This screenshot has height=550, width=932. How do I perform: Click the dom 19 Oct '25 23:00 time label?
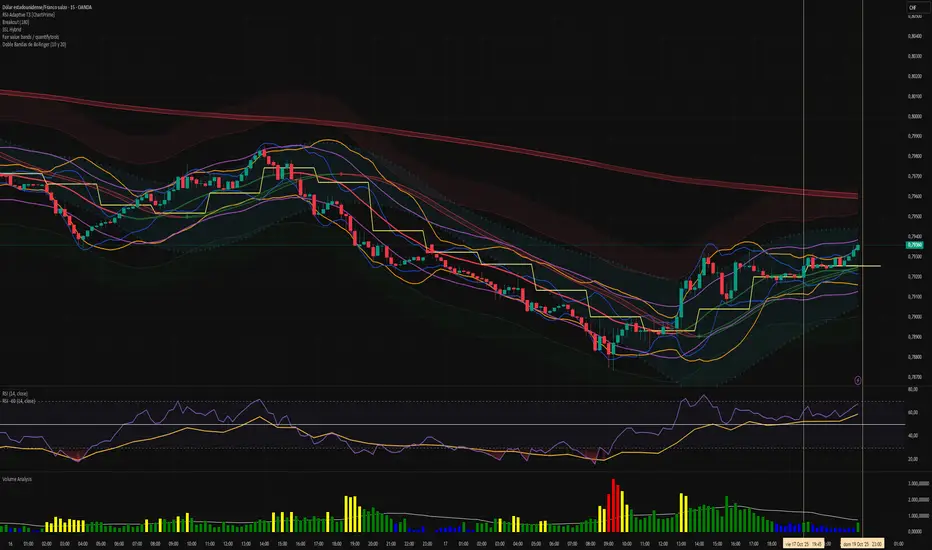[x=863, y=544]
